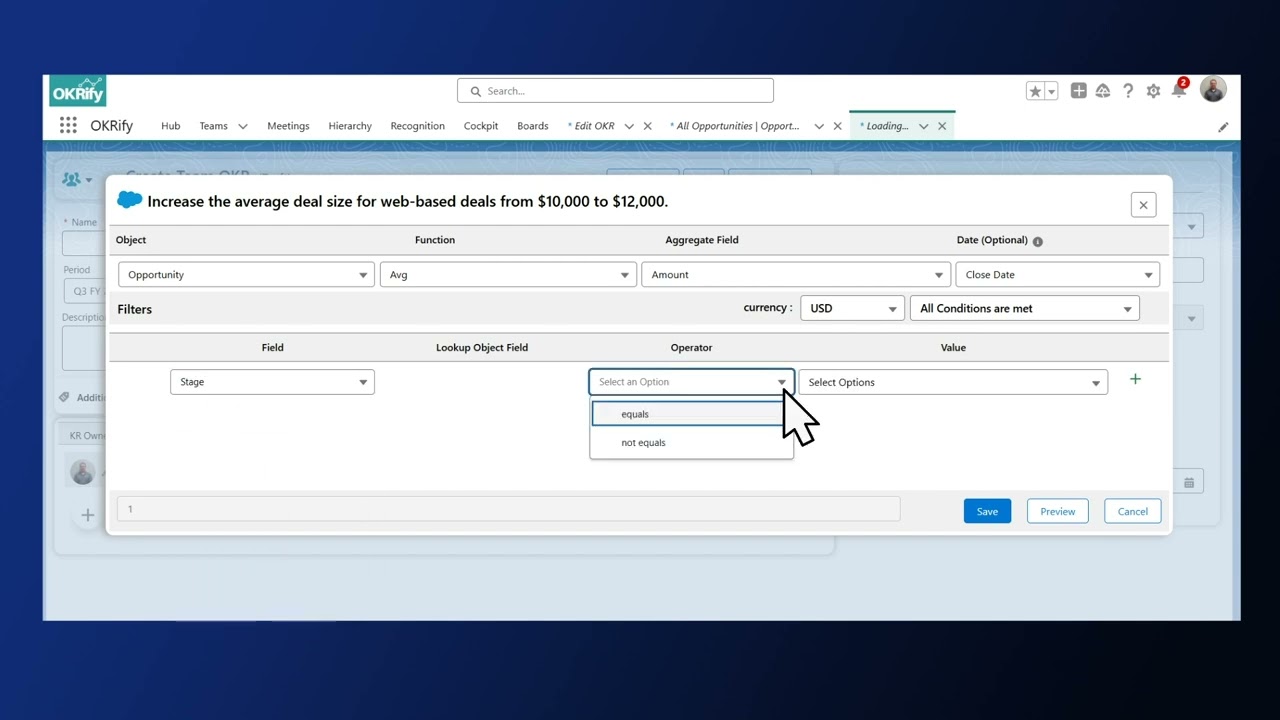Screen dimensions: 1280x720
Task: Expand the favorites list arrow
Action: tap(1051, 91)
